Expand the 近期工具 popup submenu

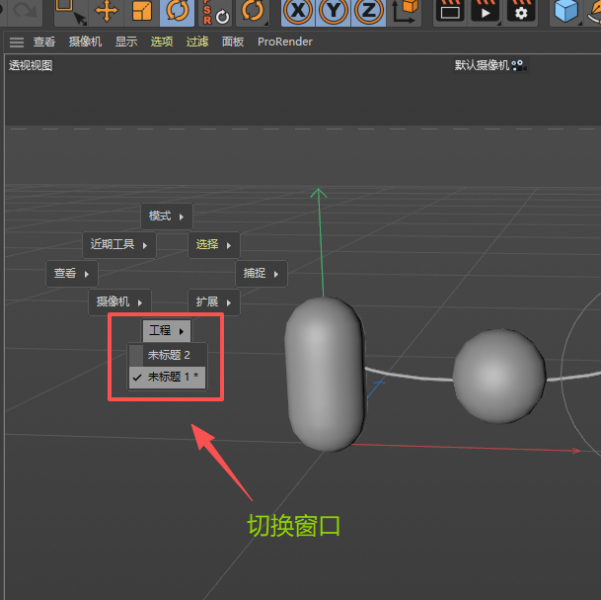click(119, 244)
